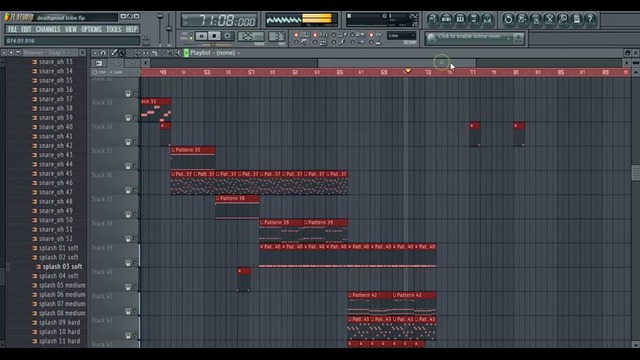This screenshot has width=640, height=360.
Task: Adjust the main volume slider
Action: pos(160,29)
